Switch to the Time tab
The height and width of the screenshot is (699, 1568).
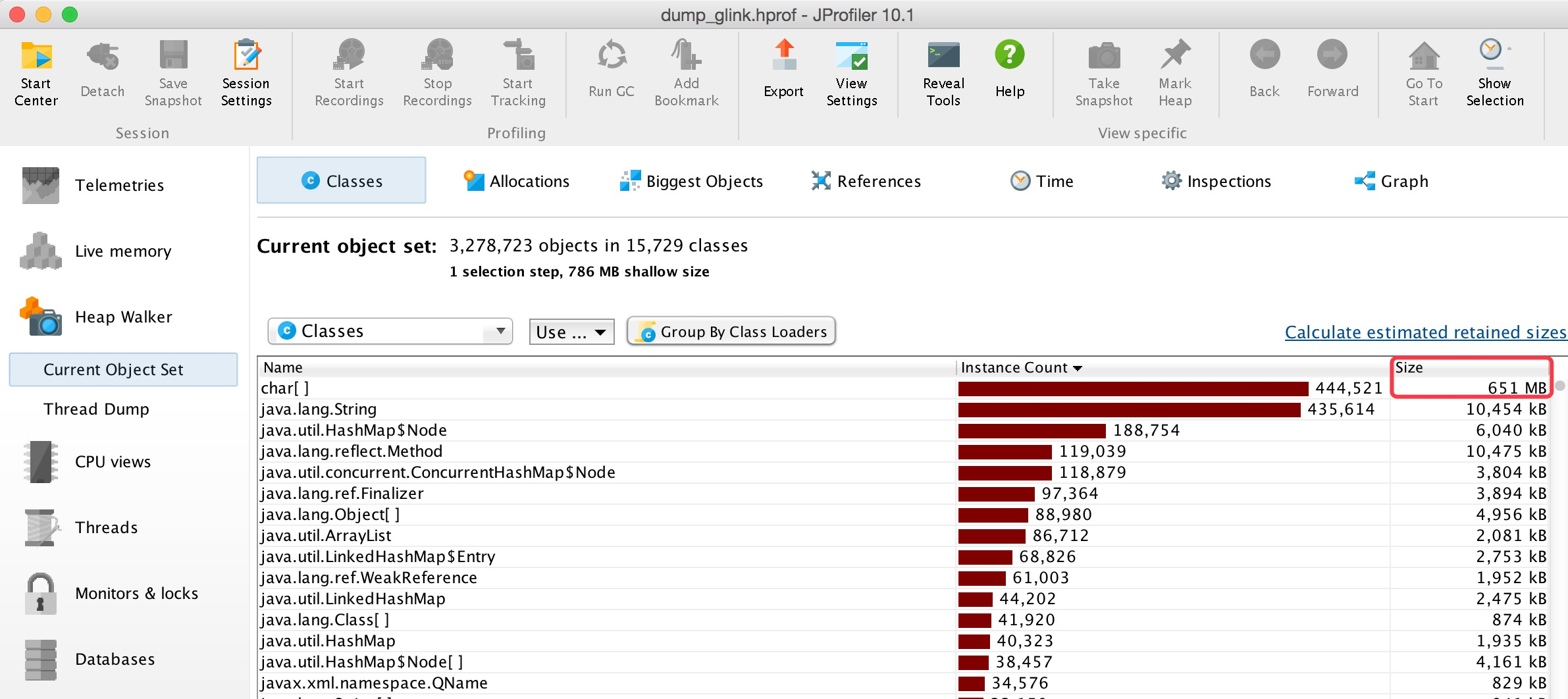click(1042, 181)
